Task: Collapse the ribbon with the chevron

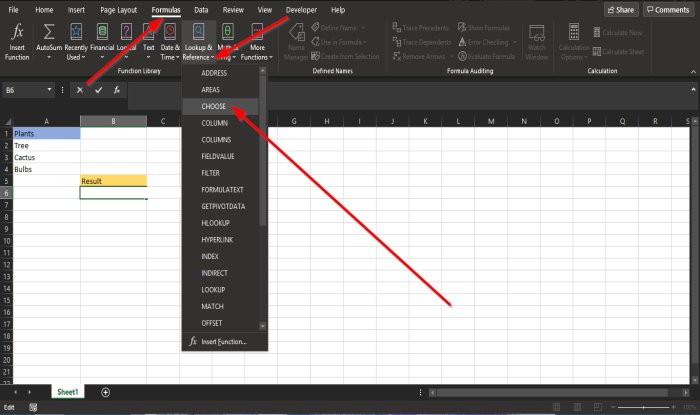Action: 693,71
